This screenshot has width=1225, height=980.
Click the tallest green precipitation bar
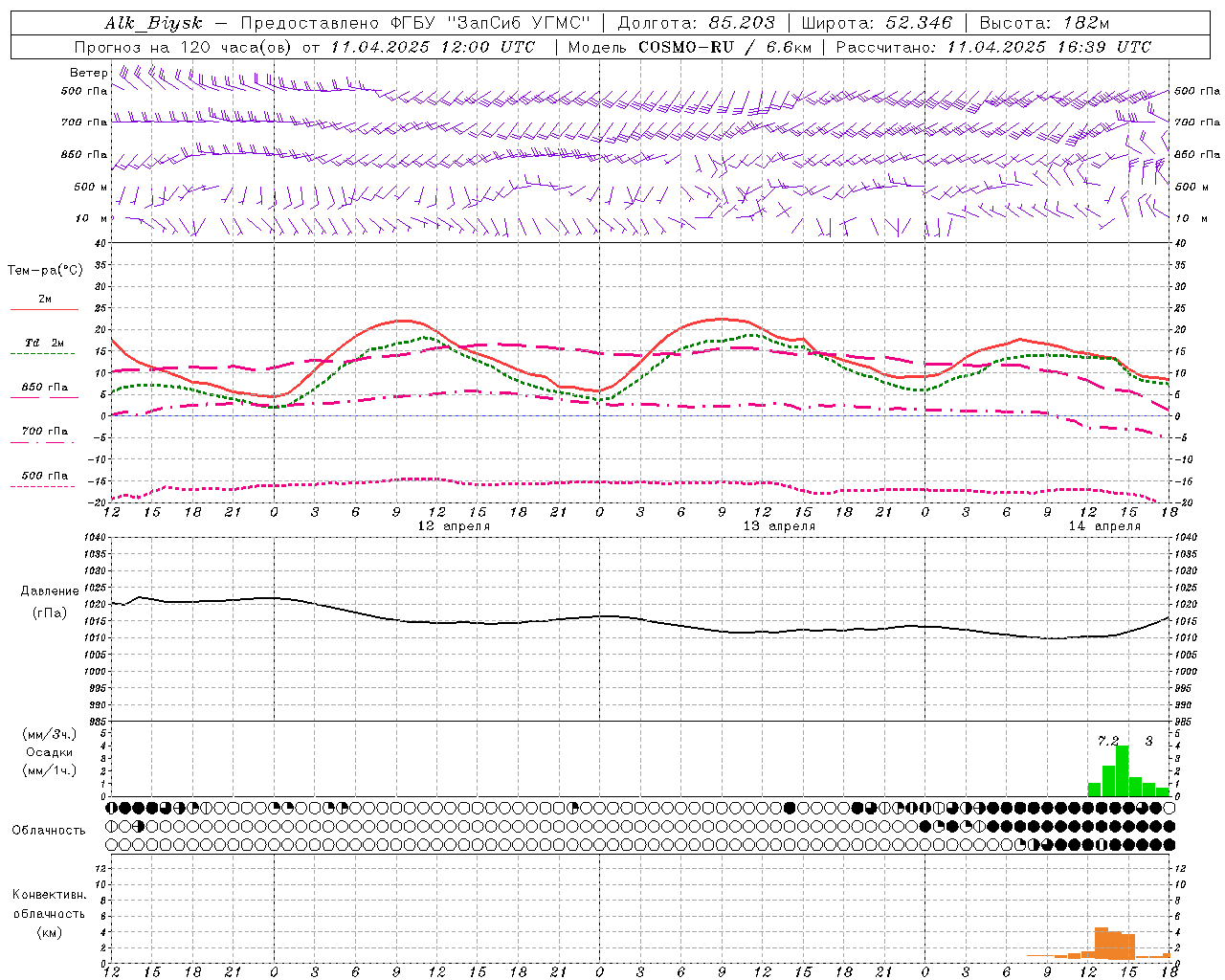click(x=1123, y=770)
